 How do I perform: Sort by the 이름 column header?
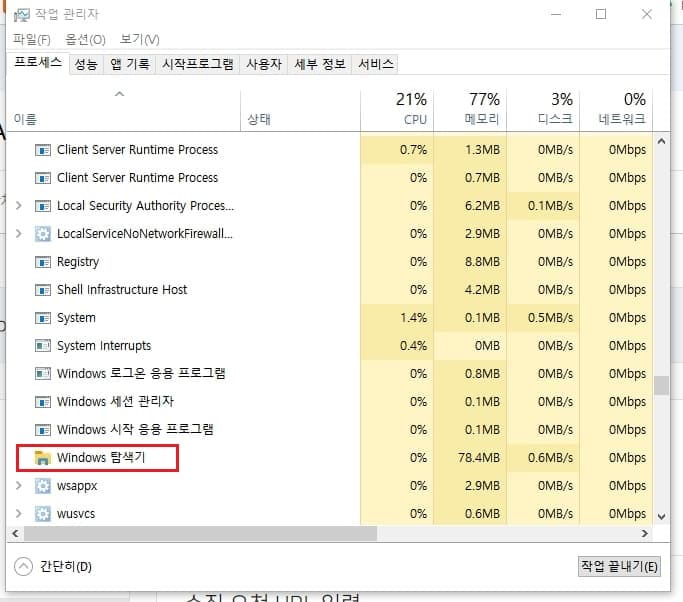pyautogui.click(x=123, y=110)
